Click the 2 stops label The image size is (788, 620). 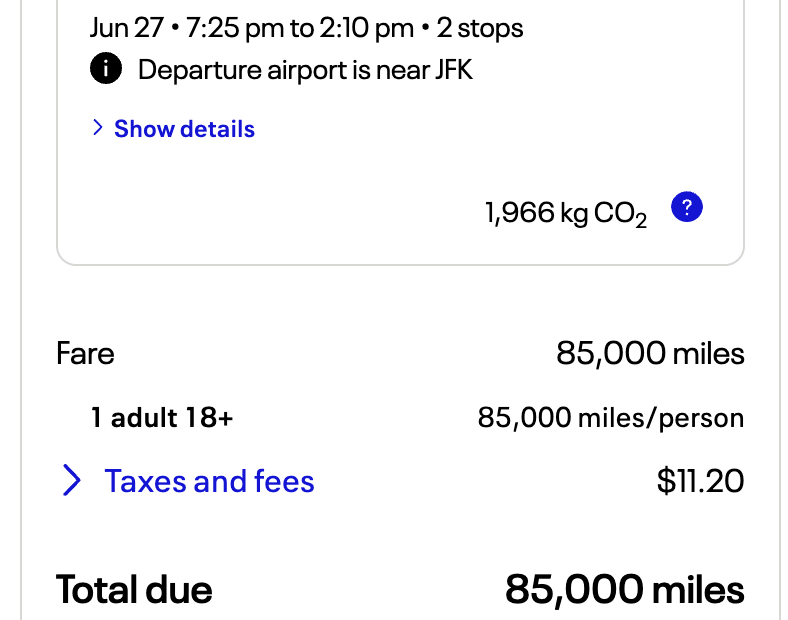(479, 28)
